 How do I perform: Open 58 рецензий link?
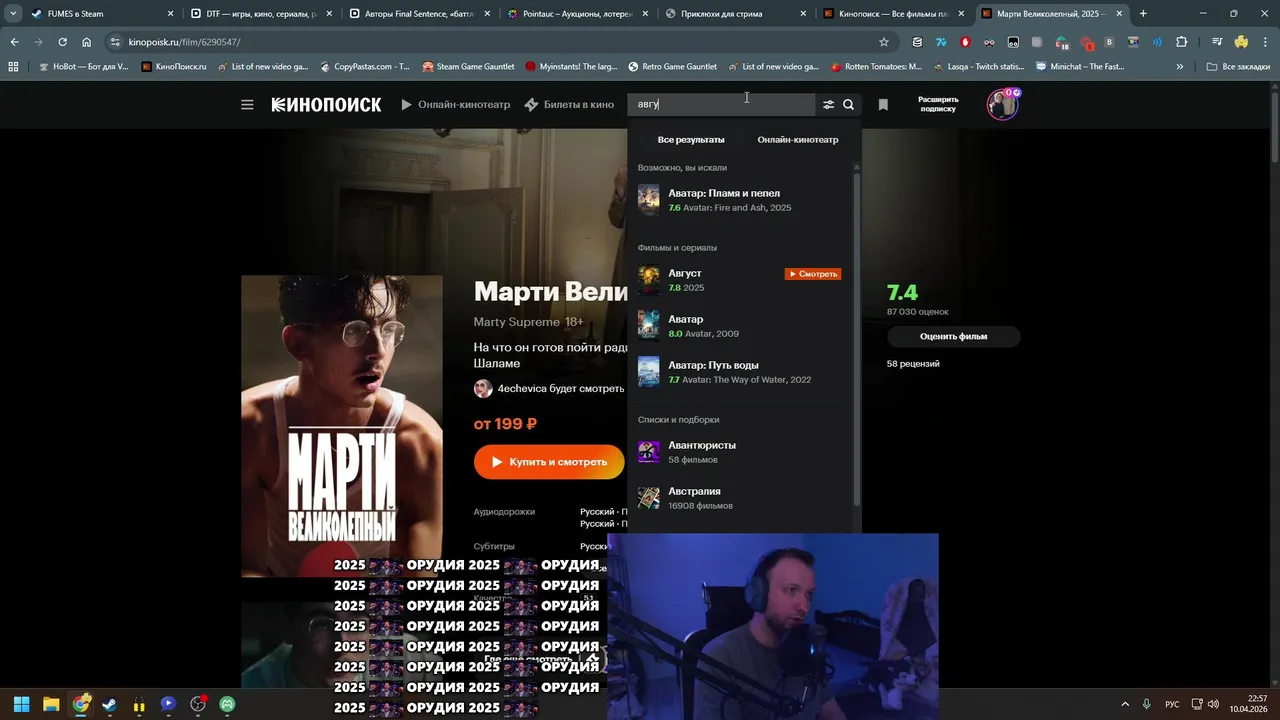point(913,364)
